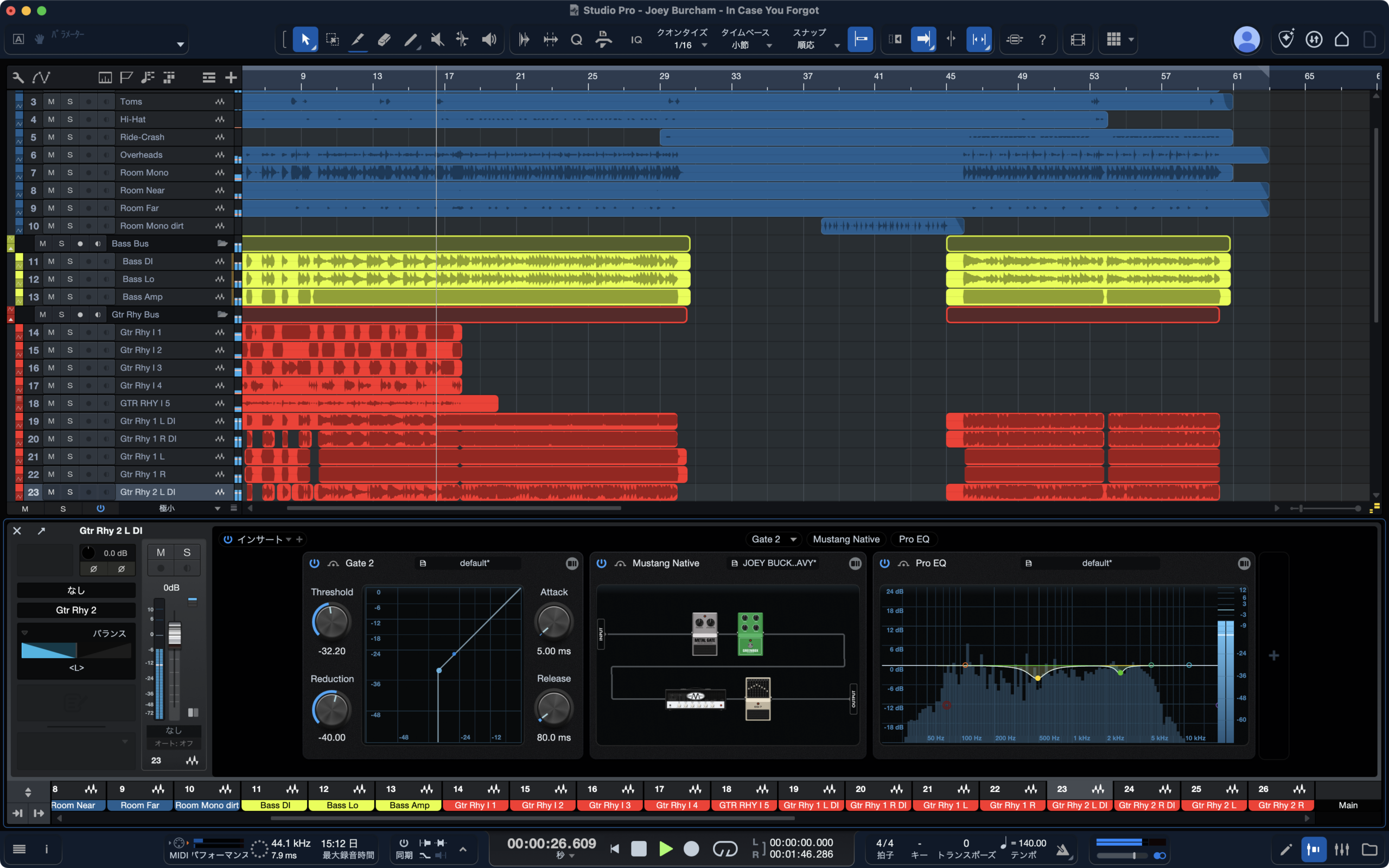Click the 4/4 time signature
1389x868 pixels.
click(x=884, y=843)
